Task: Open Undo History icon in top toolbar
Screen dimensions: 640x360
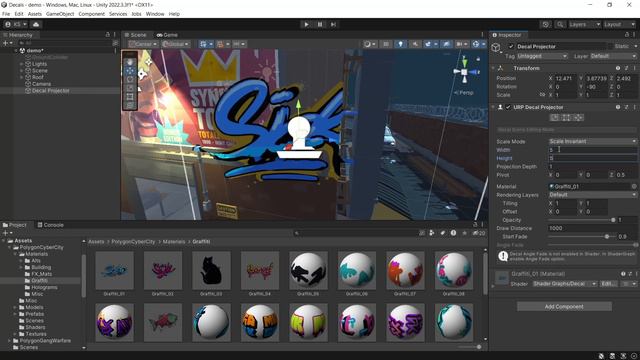Action: [x=546, y=24]
